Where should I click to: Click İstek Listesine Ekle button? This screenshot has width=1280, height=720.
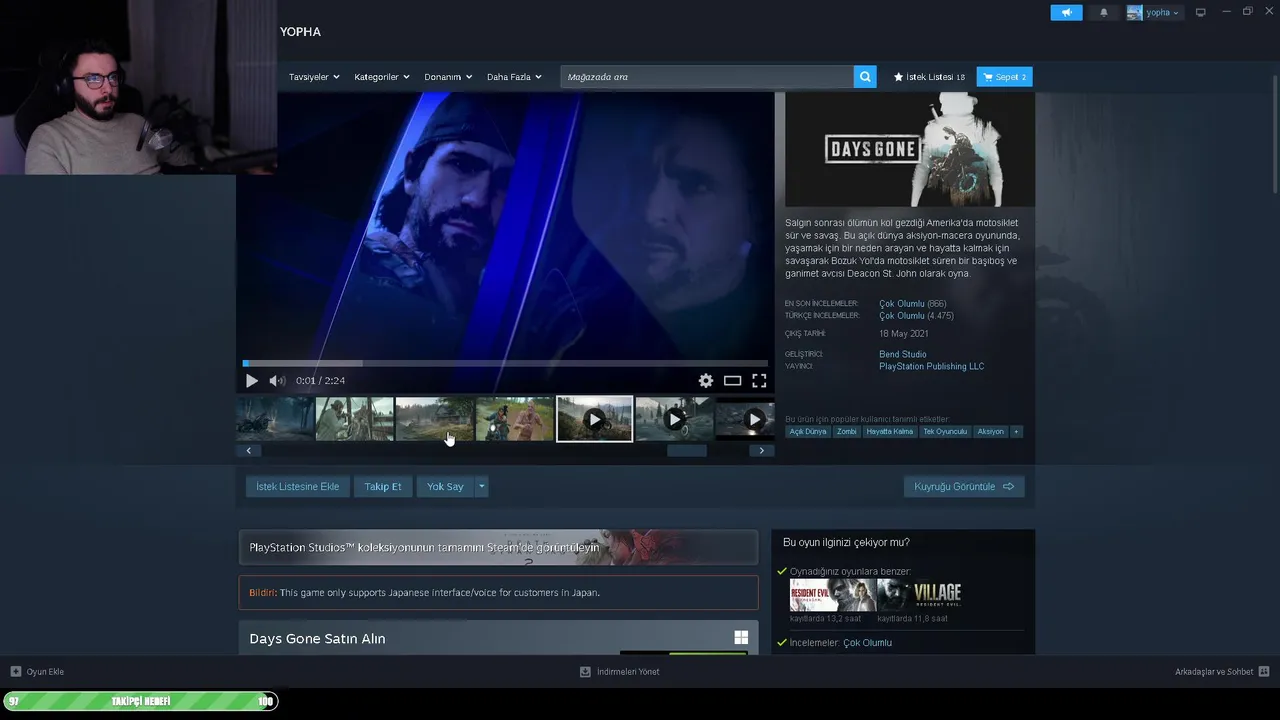pyautogui.click(x=297, y=486)
